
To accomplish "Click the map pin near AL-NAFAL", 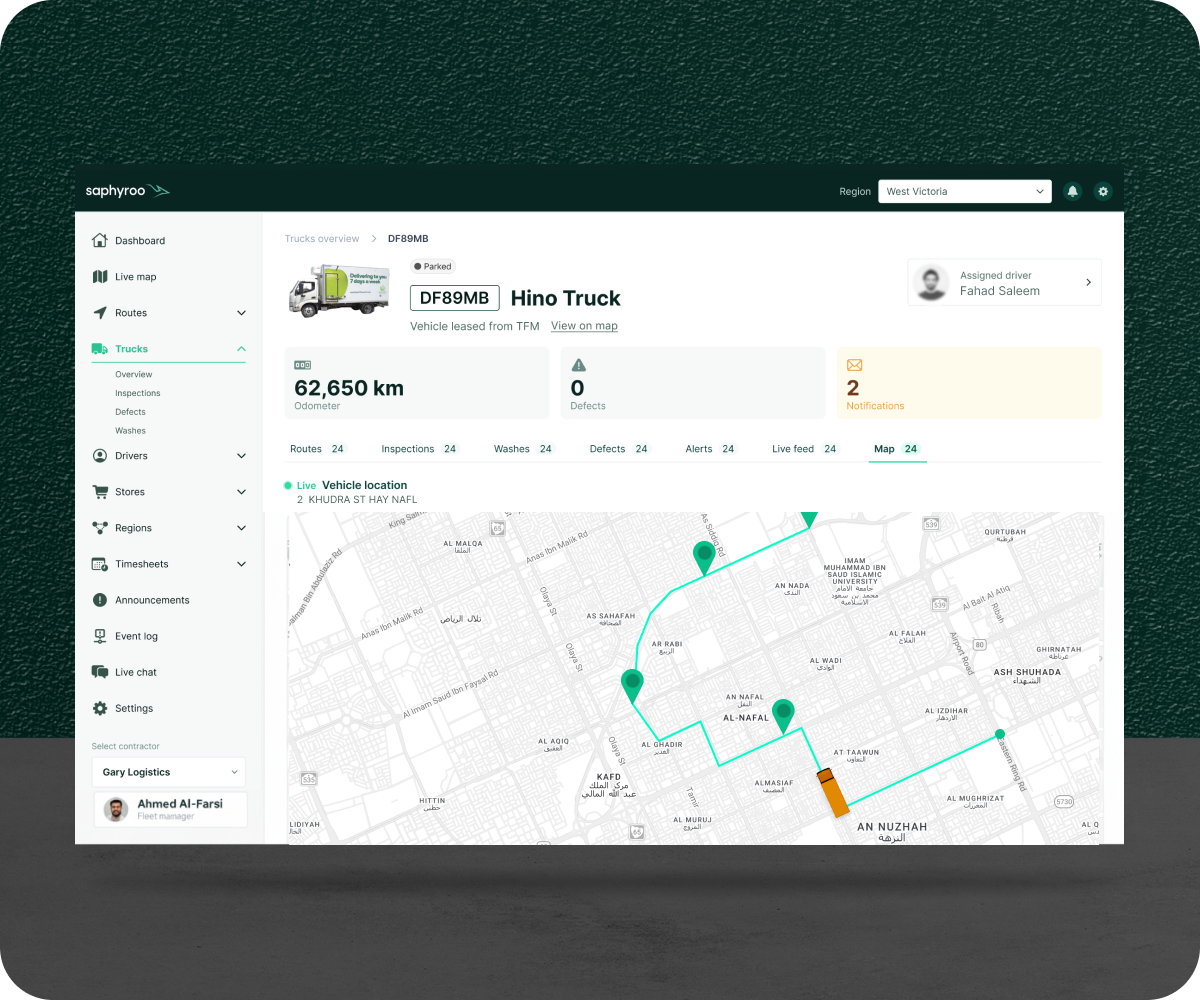I will (783, 716).
